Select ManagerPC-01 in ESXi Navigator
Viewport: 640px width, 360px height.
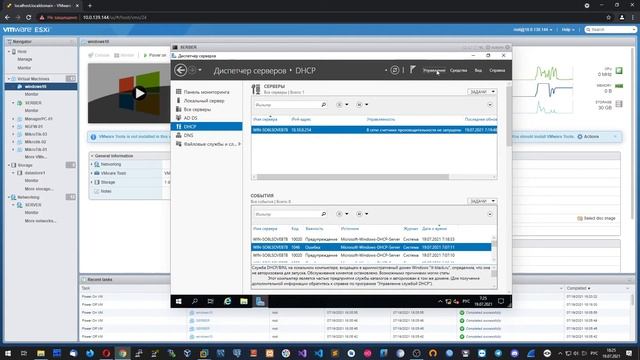(x=38, y=119)
